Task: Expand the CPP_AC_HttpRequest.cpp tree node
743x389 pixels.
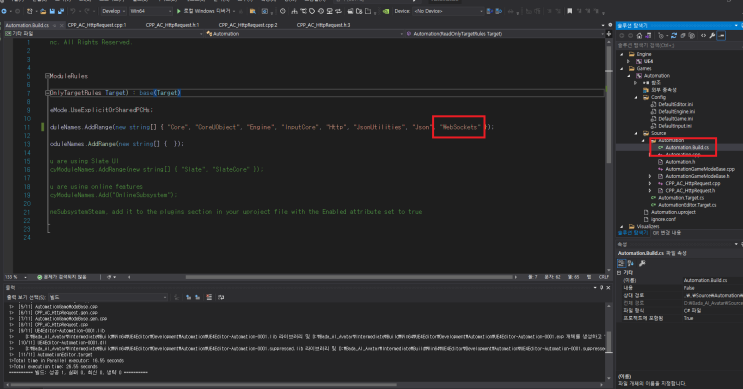Action: [x=650, y=183]
